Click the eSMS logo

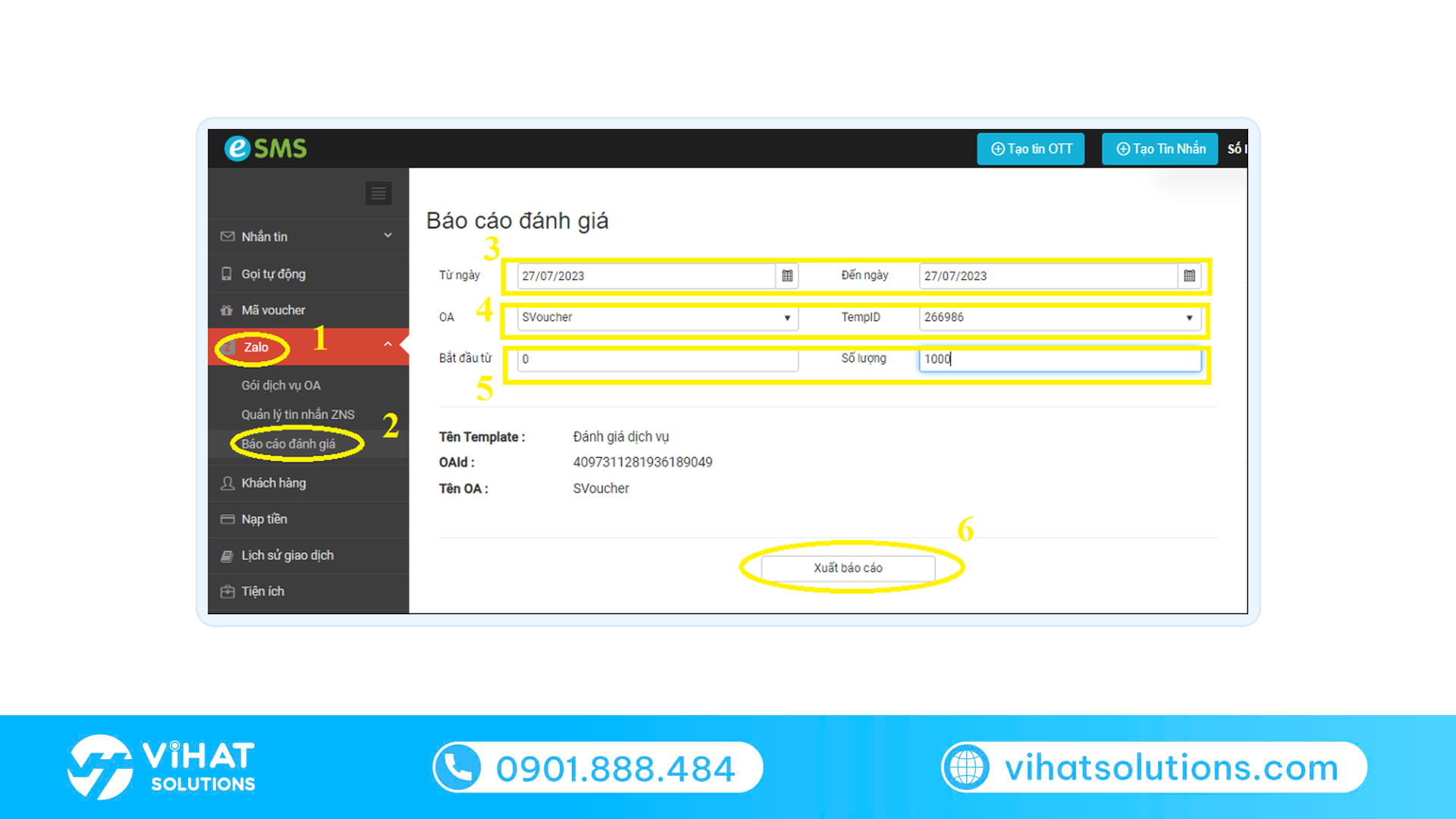[x=265, y=148]
